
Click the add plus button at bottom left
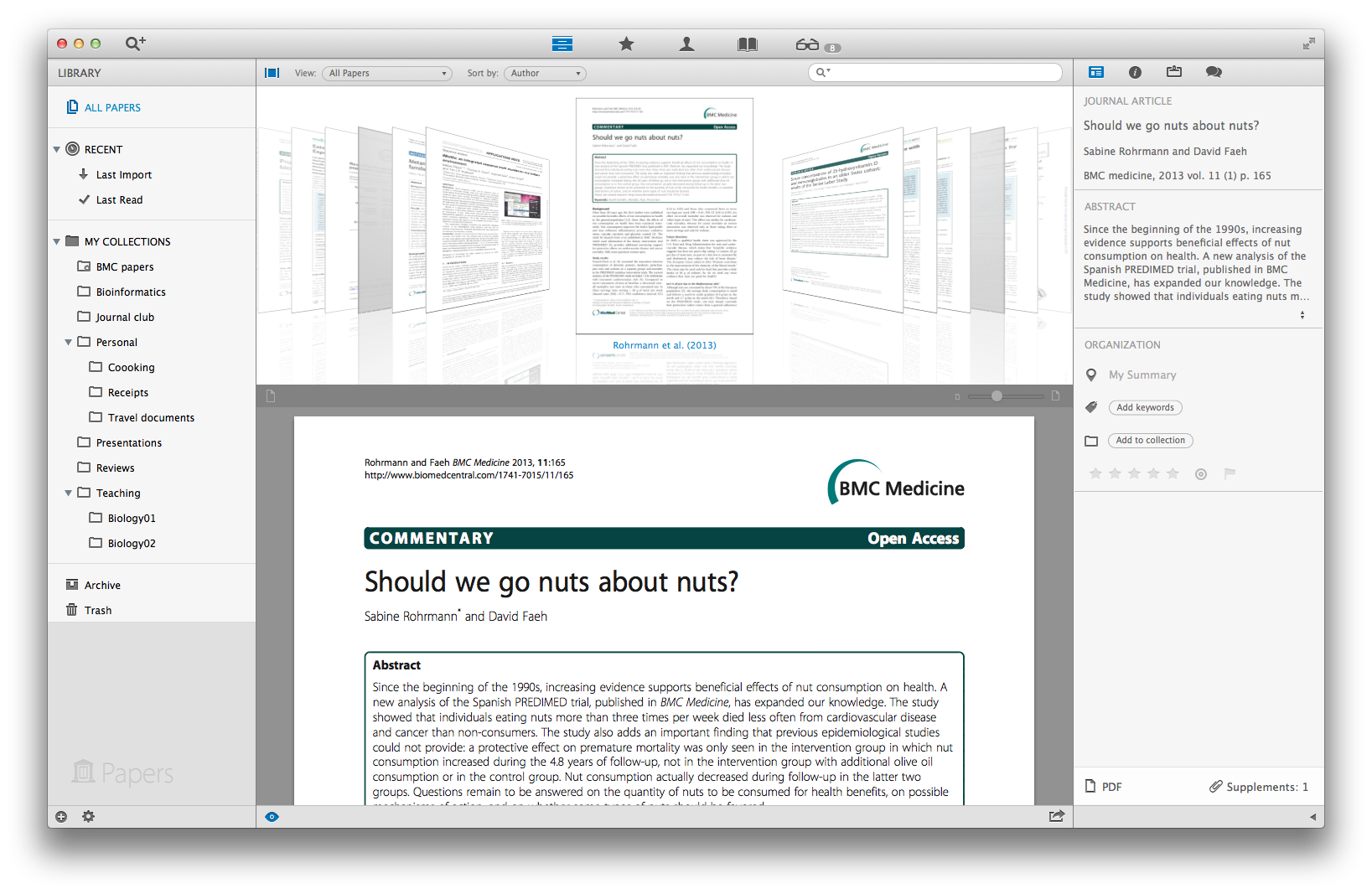point(61,817)
